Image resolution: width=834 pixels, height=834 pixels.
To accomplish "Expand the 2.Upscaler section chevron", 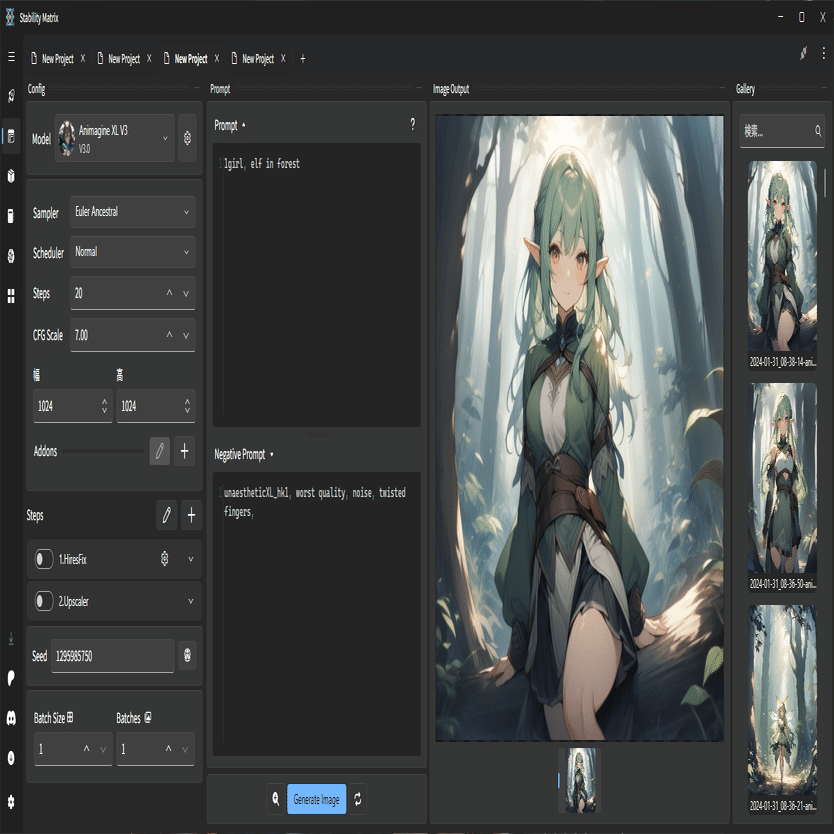I will tap(190, 601).
